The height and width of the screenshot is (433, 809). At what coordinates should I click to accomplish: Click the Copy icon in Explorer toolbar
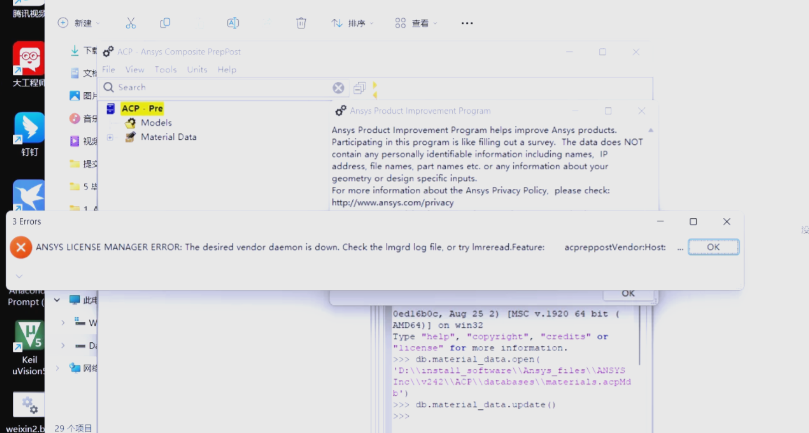165,23
